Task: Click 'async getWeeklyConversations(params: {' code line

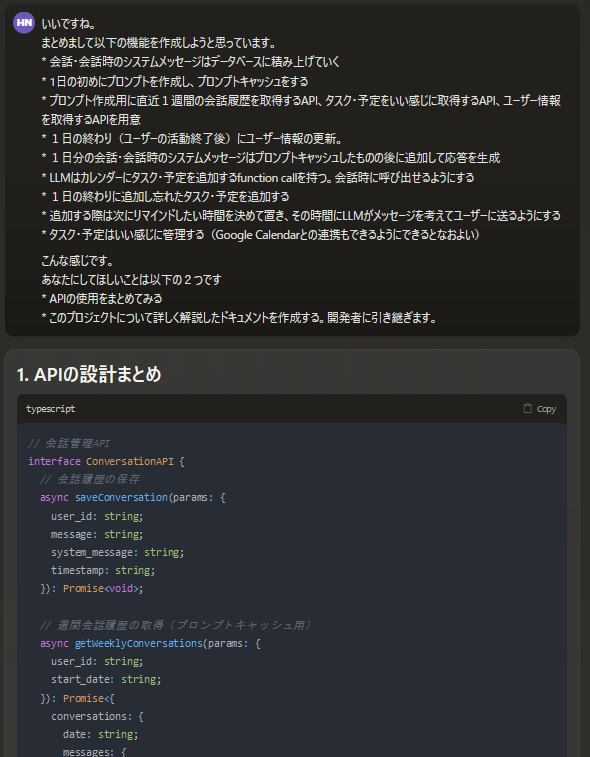Action: pyautogui.click(x=150, y=644)
